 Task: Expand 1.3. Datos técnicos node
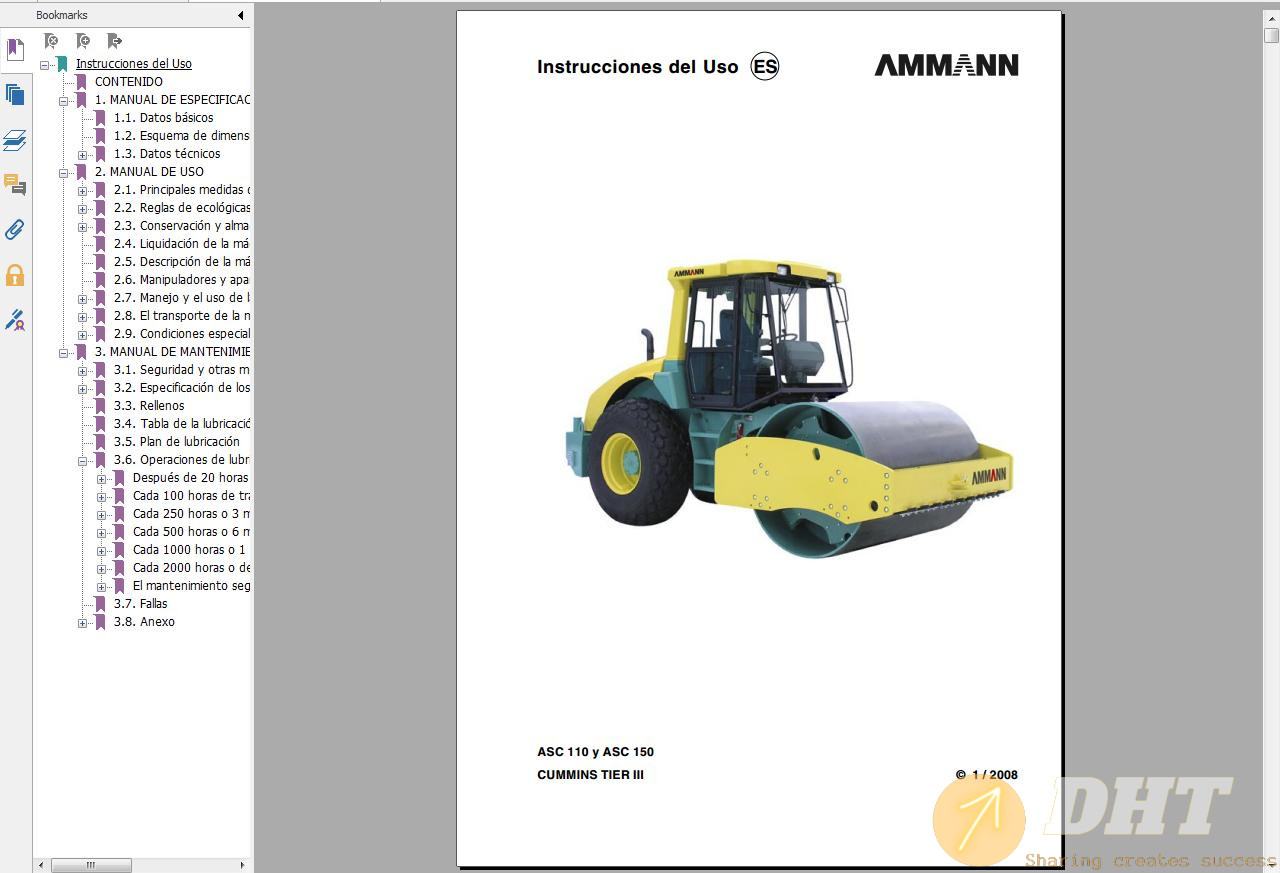tap(83, 154)
